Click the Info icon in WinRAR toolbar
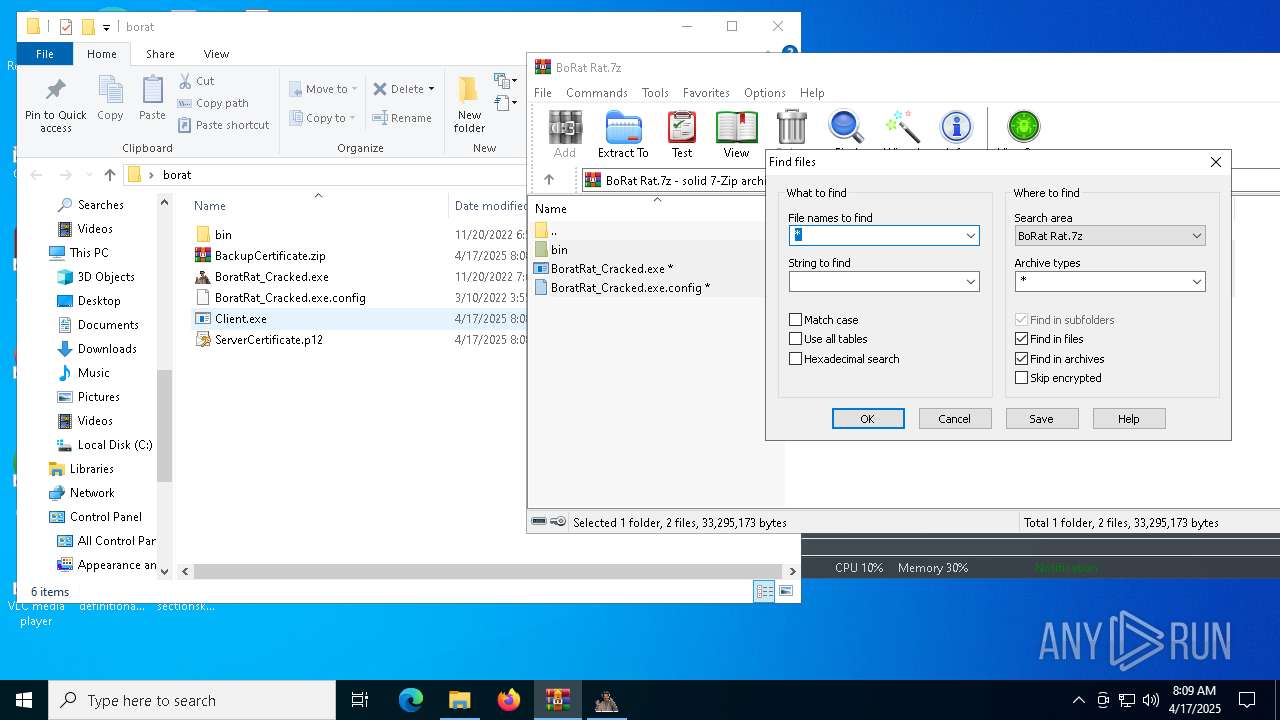1280x720 pixels. coord(957,128)
